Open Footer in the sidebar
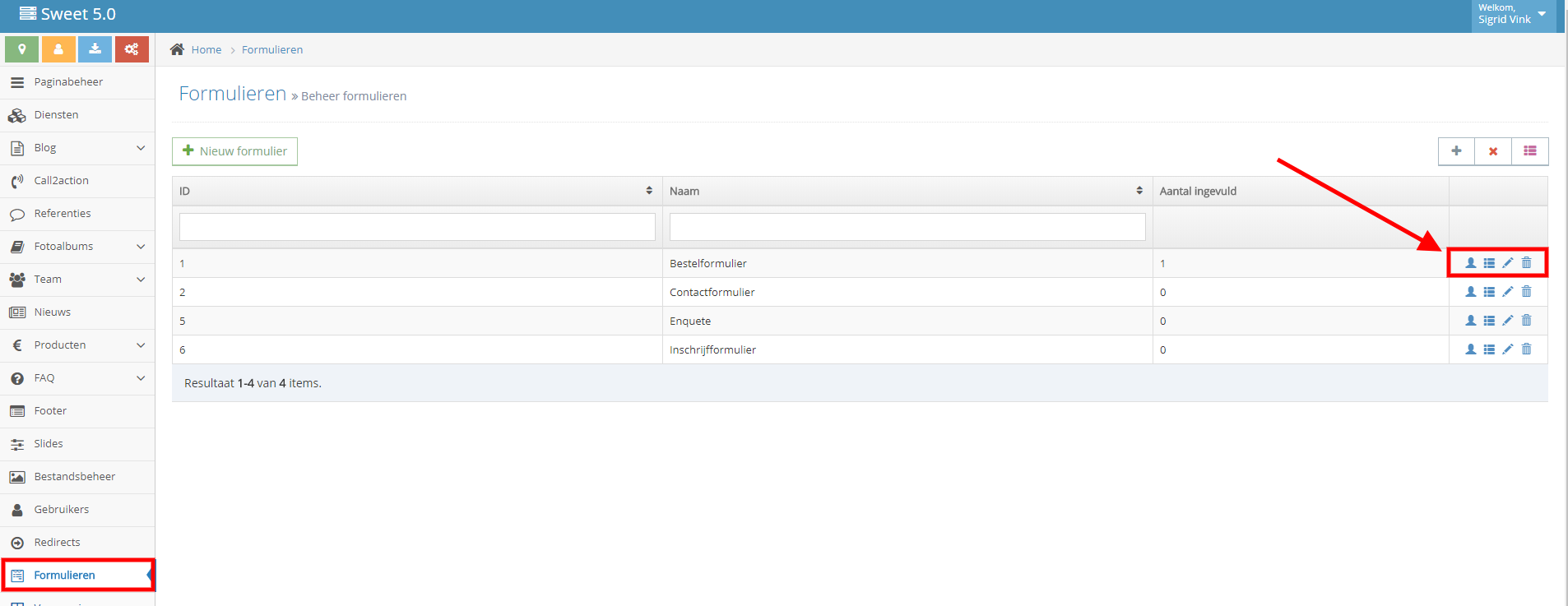This screenshot has width=1568, height=606. click(x=77, y=411)
